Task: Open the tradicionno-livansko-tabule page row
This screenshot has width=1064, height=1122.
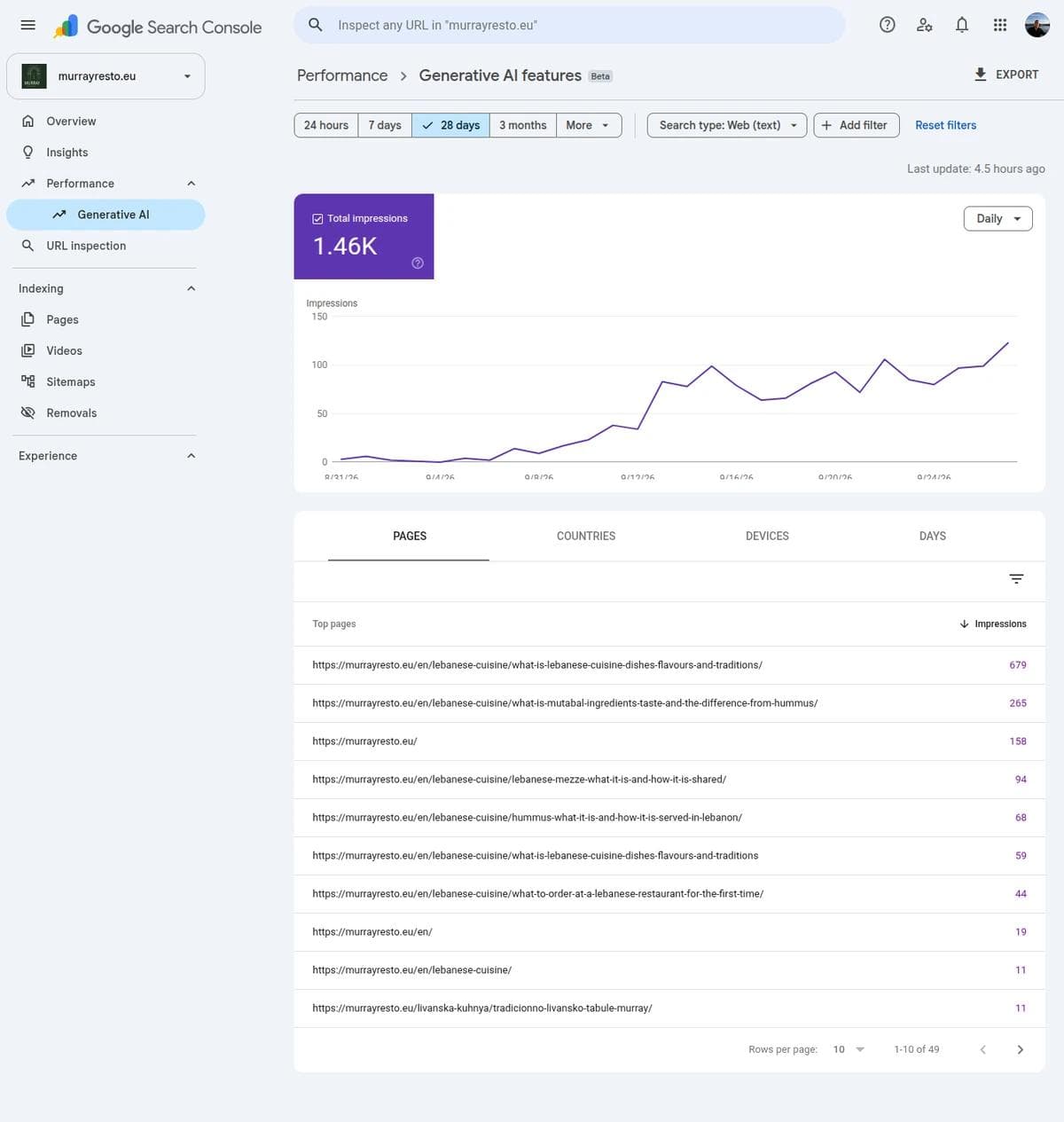Action: point(669,1008)
